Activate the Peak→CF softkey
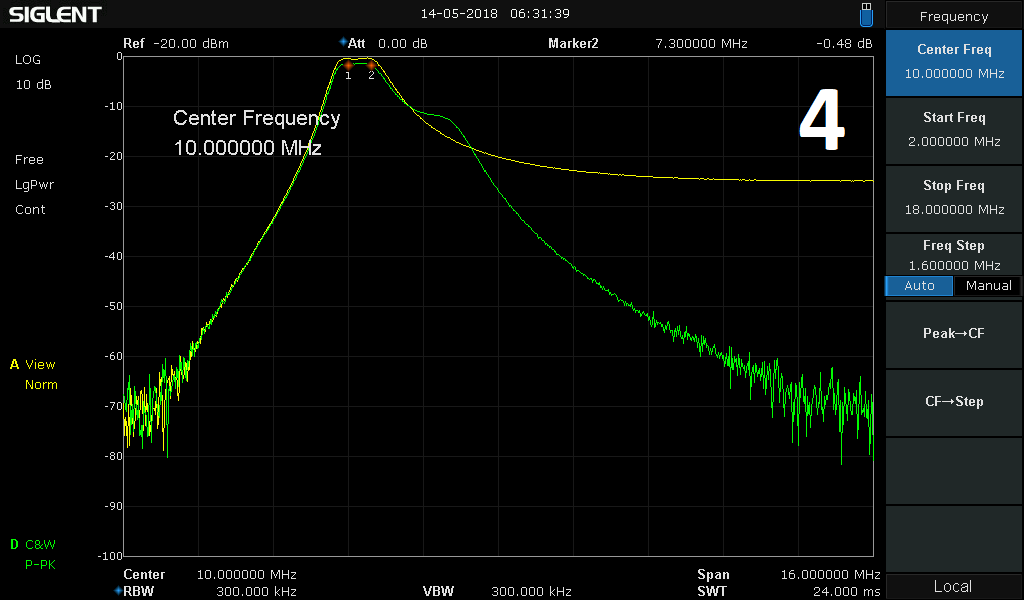Viewport: 1024px width, 600px height. pyautogui.click(x=954, y=334)
